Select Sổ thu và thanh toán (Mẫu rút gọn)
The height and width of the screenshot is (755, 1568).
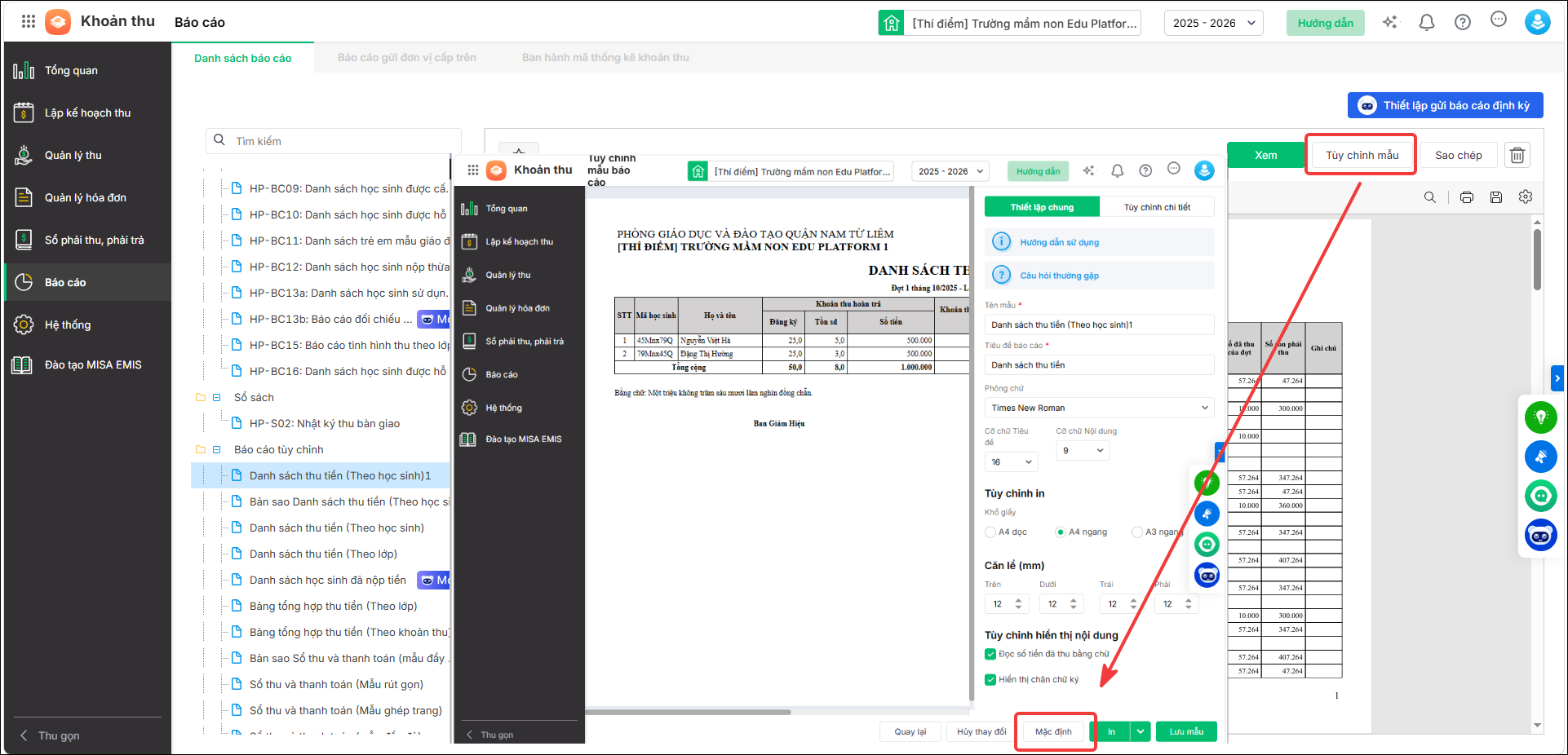click(336, 684)
